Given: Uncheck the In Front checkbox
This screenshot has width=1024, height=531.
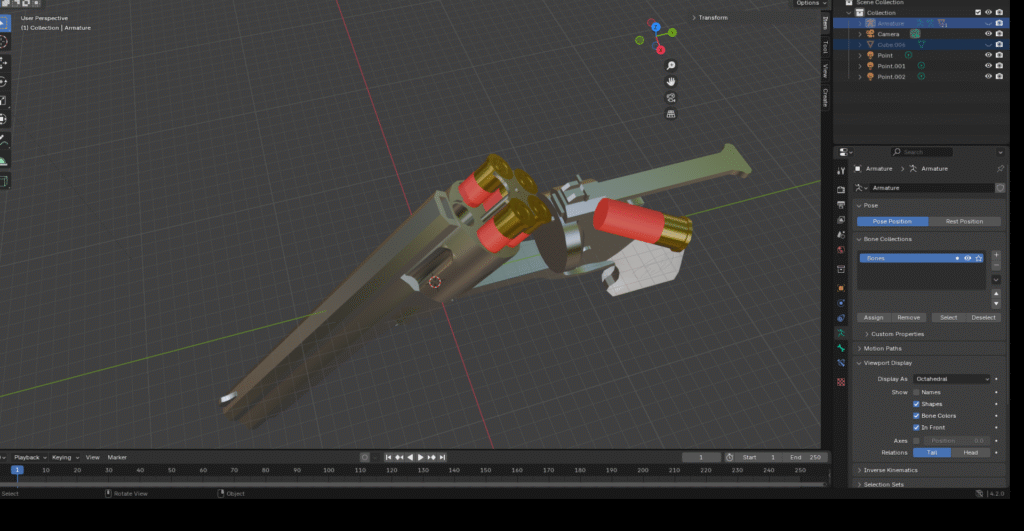Looking at the screenshot, I should (916, 427).
